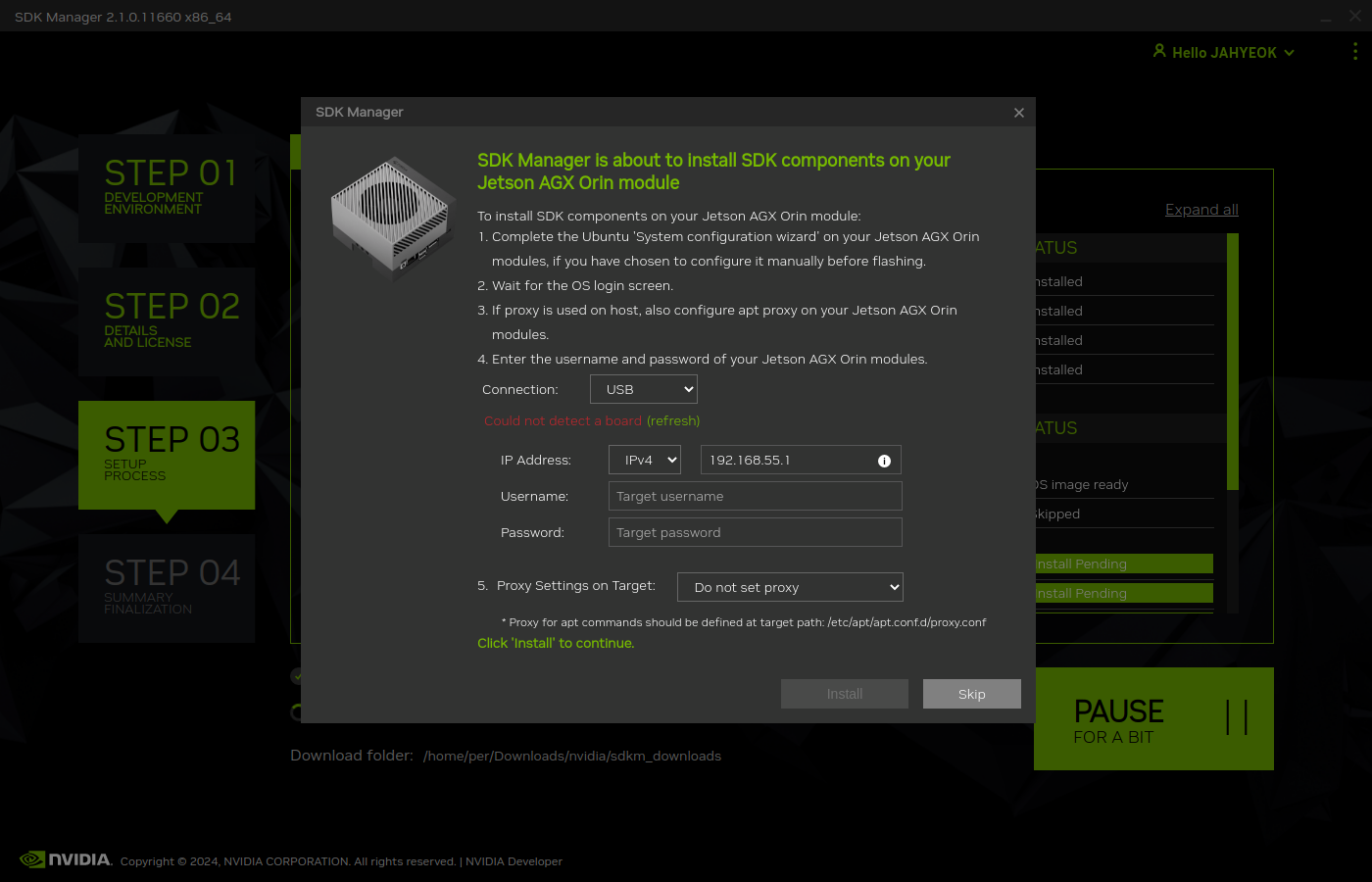
Task: Close the SDK Manager dialog with X
Action: pyautogui.click(x=1019, y=113)
